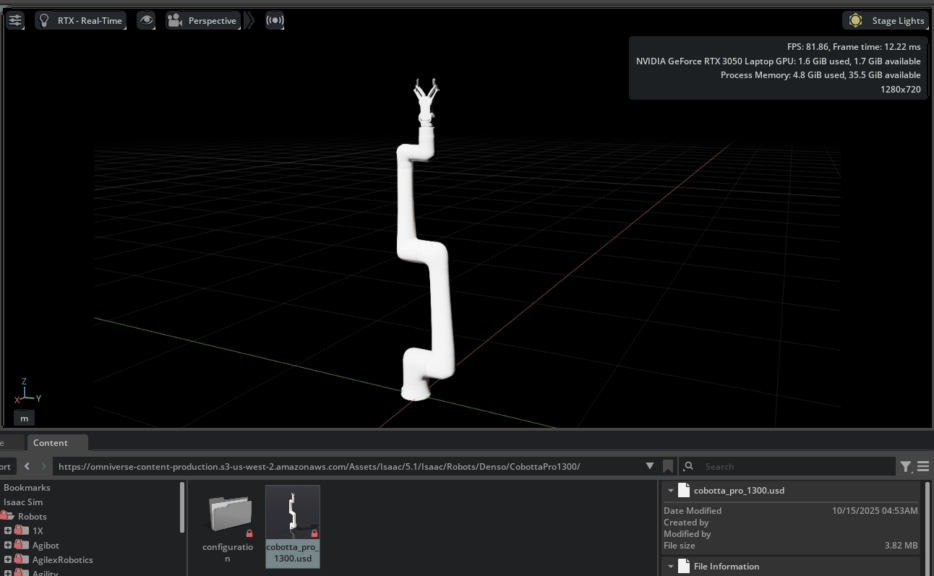934x576 pixels.
Task: Open the content filter funnel icon
Action: point(905,466)
